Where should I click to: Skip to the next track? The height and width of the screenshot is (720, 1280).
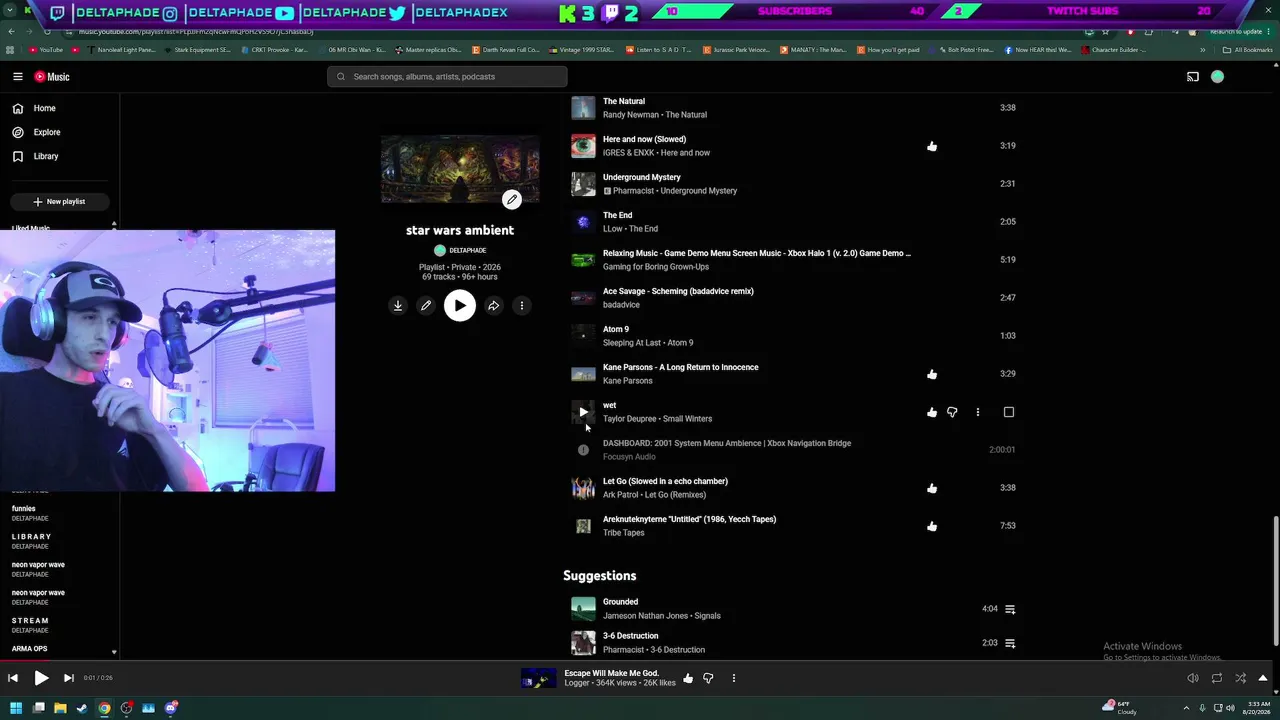[x=68, y=678]
